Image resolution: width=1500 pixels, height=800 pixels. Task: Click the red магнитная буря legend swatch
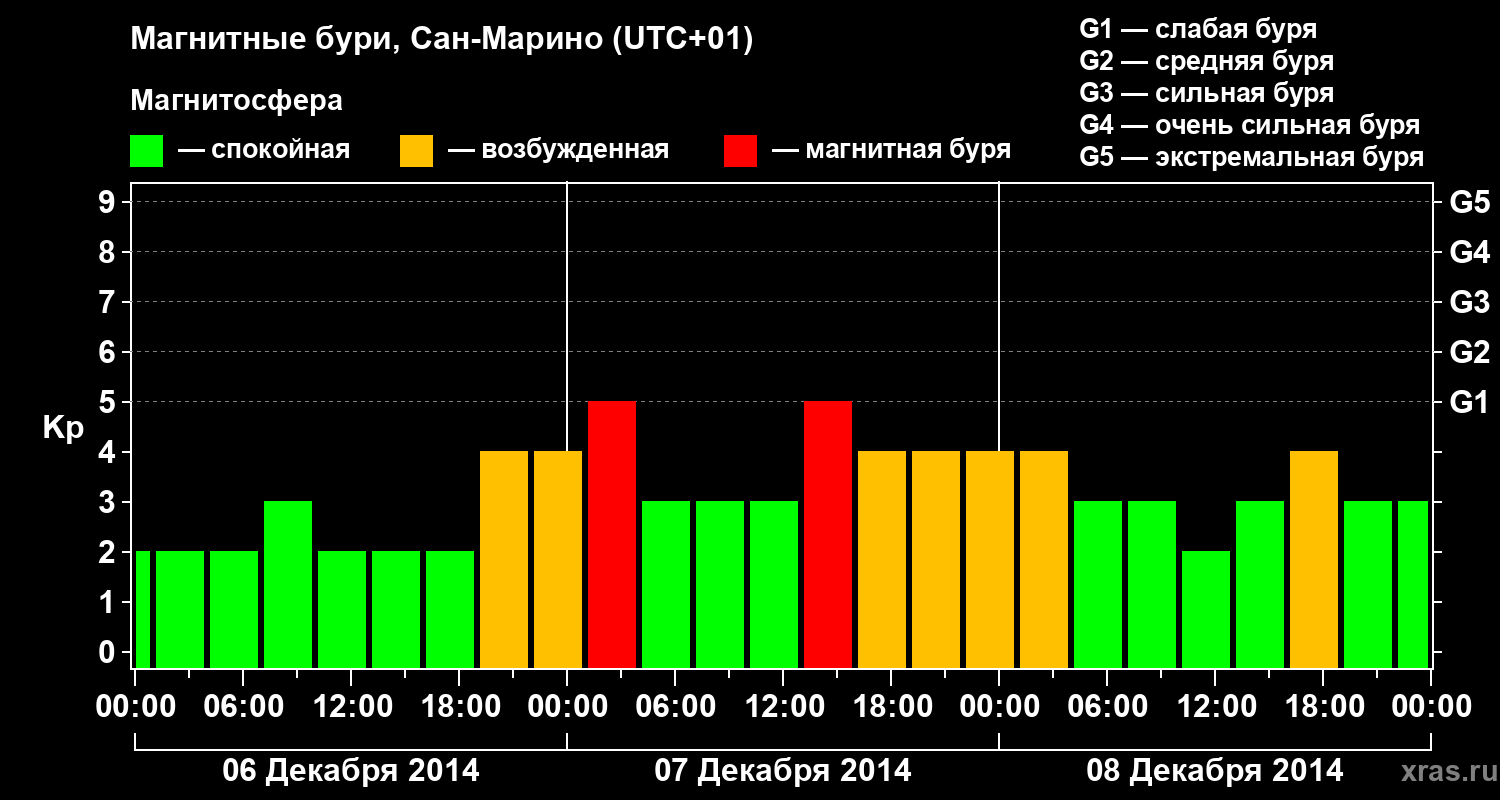(740, 151)
